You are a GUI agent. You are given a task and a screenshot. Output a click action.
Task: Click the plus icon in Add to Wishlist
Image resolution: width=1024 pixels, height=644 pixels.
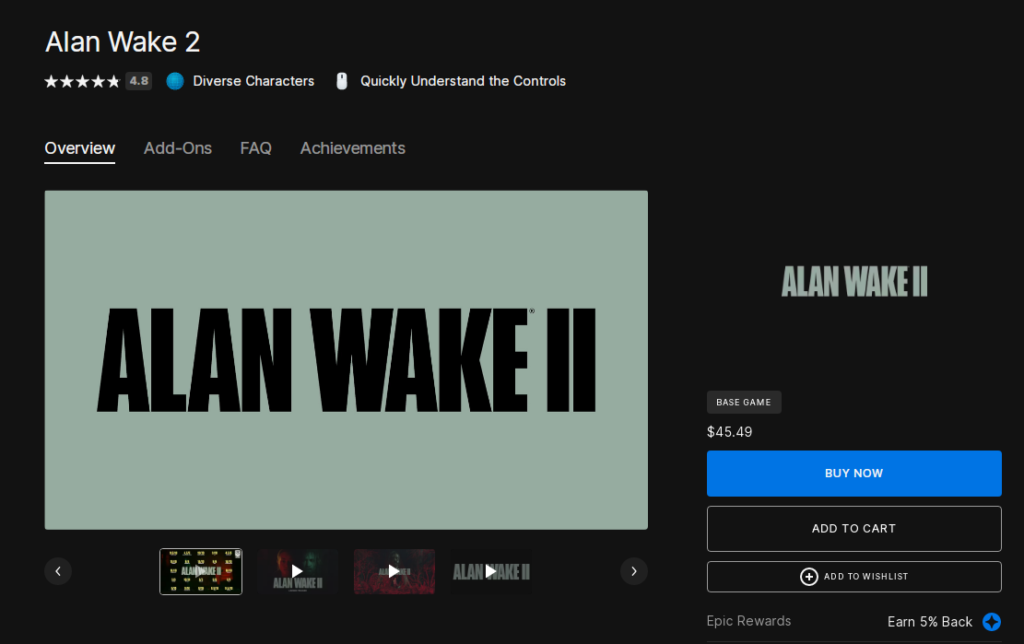(809, 576)
